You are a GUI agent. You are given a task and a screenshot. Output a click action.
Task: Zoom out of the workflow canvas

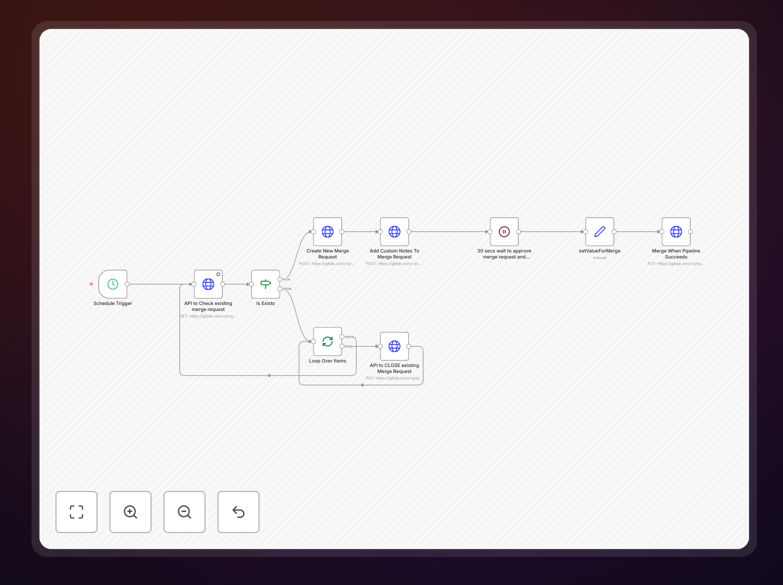(x=184, y=512)
